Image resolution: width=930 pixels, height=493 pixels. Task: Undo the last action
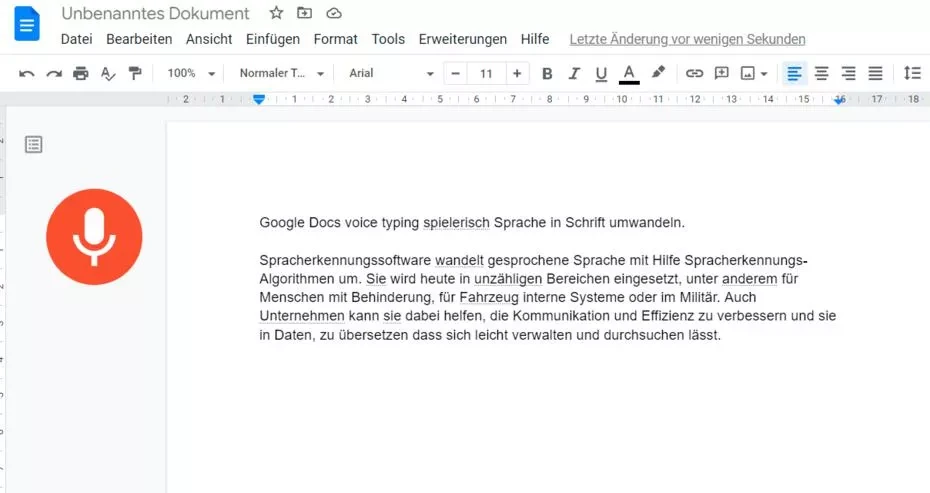click(x=27, y=74)
